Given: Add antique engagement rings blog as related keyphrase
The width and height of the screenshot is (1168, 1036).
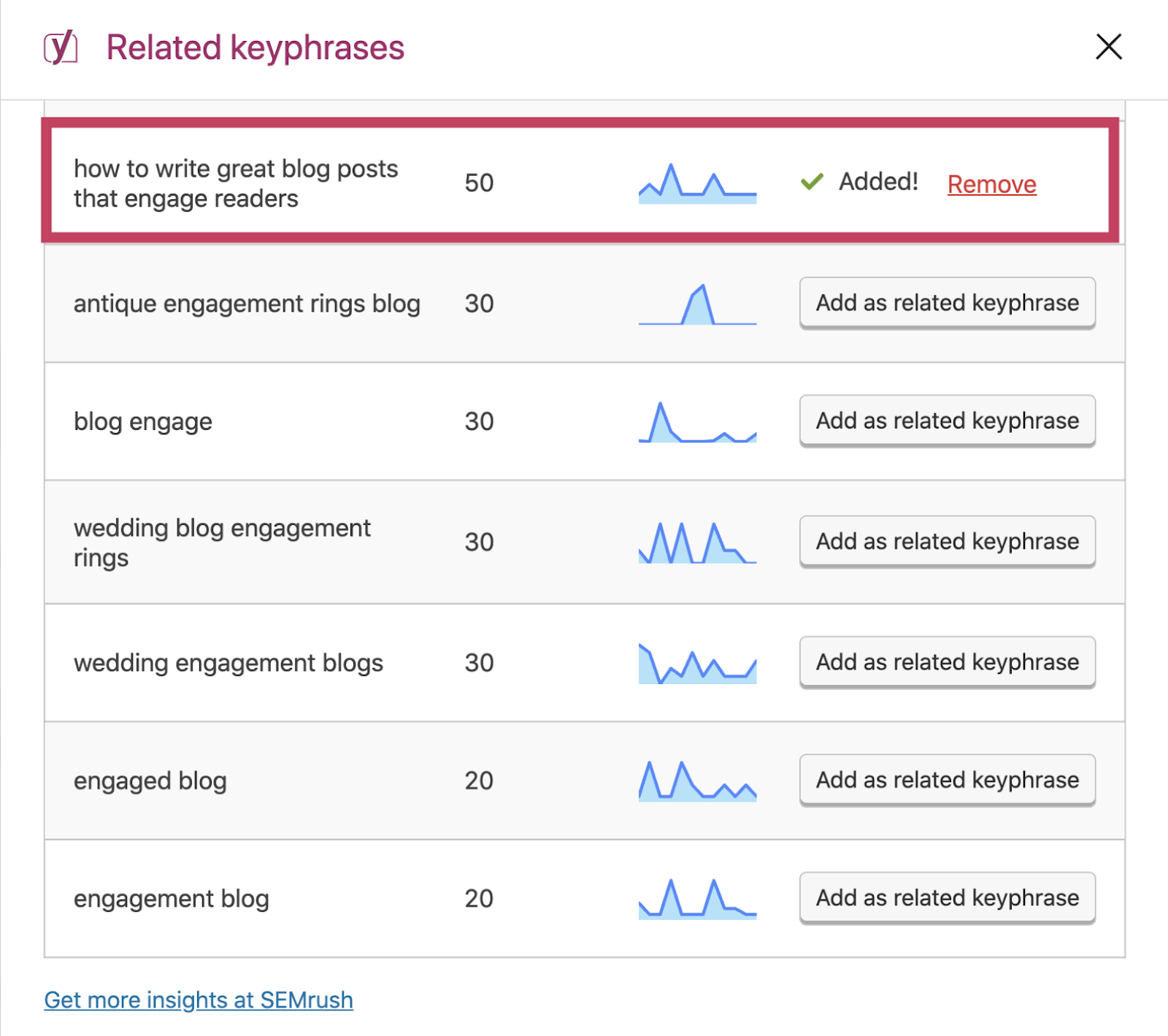Looking at the screenshot, I should pyautogui.click(x=947, y=304).
